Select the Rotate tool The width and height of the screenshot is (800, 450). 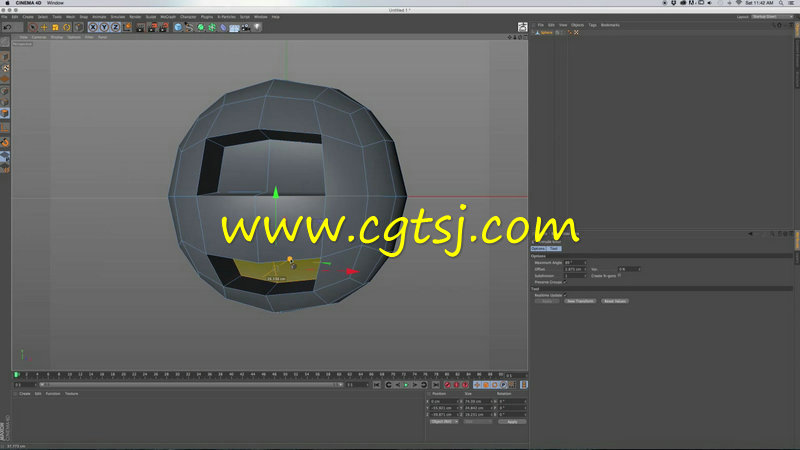click(x=66, y=27)
